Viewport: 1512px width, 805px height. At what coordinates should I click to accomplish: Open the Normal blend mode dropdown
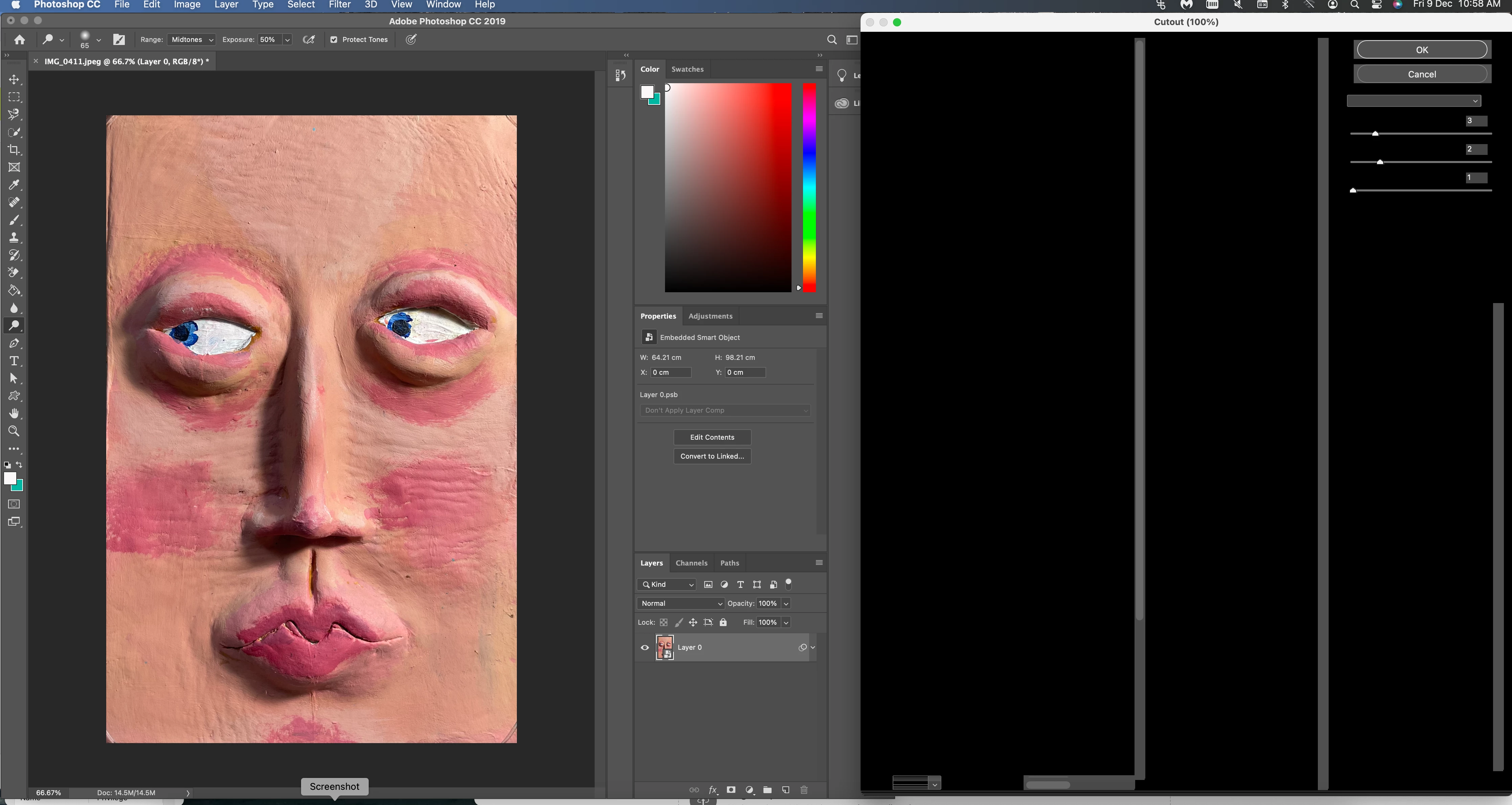[681, 603]
